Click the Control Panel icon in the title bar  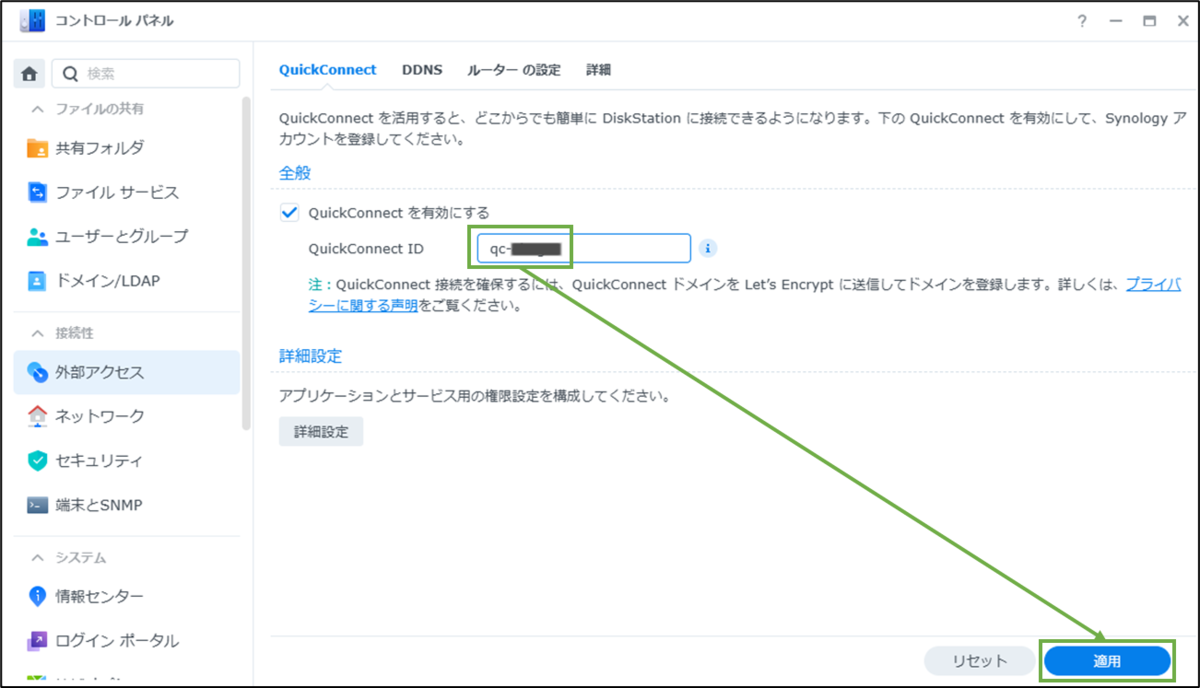pyautogui.click(x=31, y=21)
